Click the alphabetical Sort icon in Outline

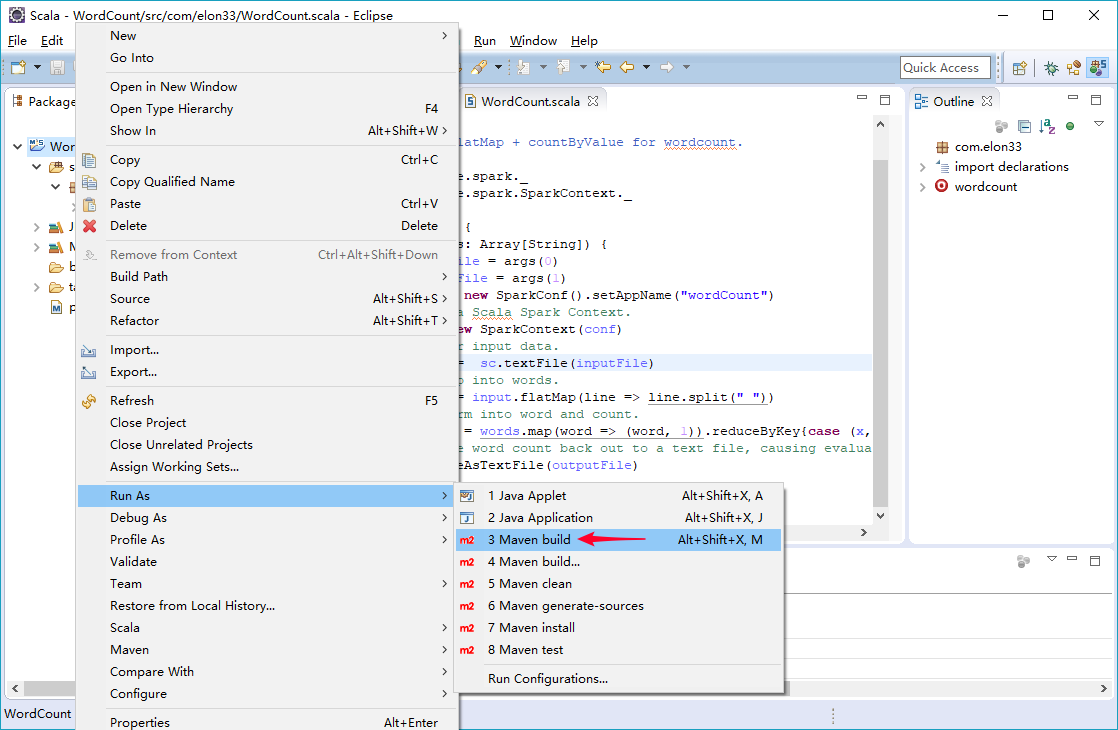click(x=1047, y=126)
